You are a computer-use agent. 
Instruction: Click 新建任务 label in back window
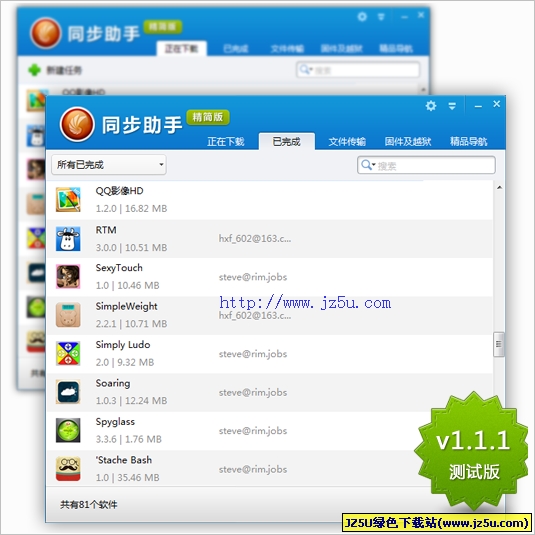[64, 70]
